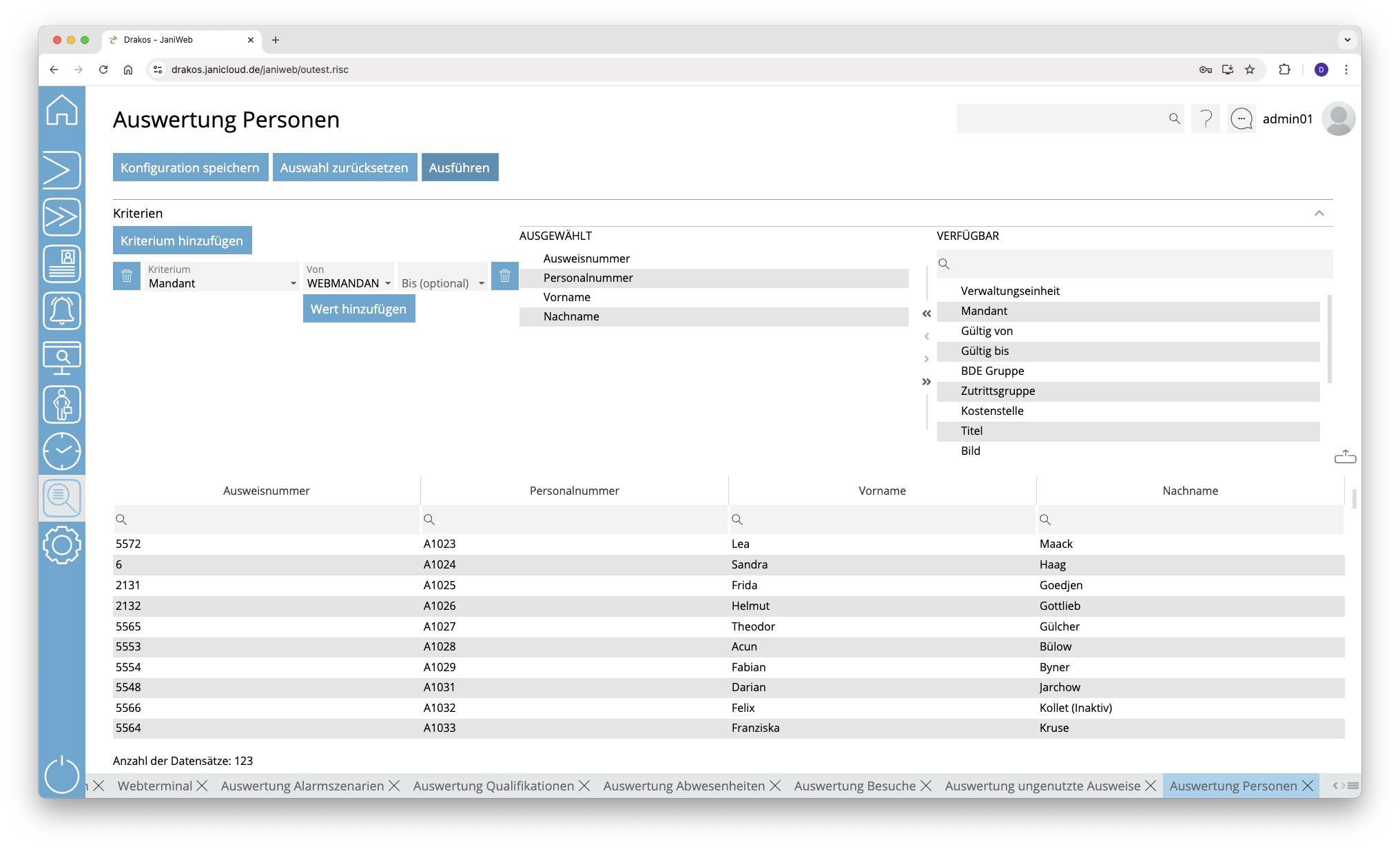The width and height of the screenshot is (1400, 849).
Task: Open the help question mark icon
Action: [x=1206, y=119]
